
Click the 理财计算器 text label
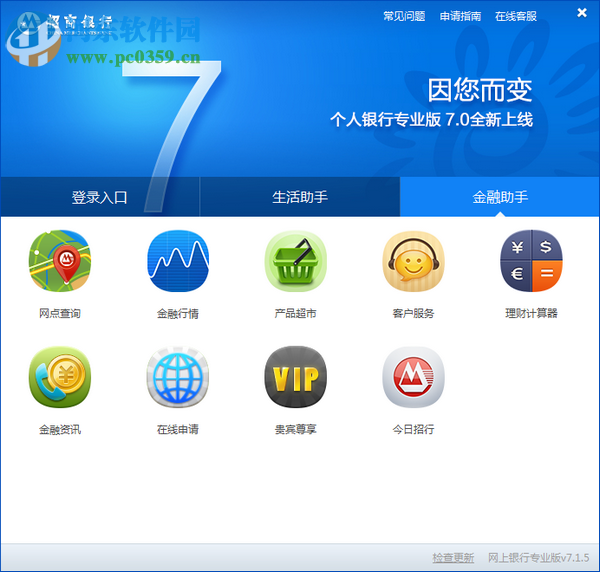click(x=531, y=313)
